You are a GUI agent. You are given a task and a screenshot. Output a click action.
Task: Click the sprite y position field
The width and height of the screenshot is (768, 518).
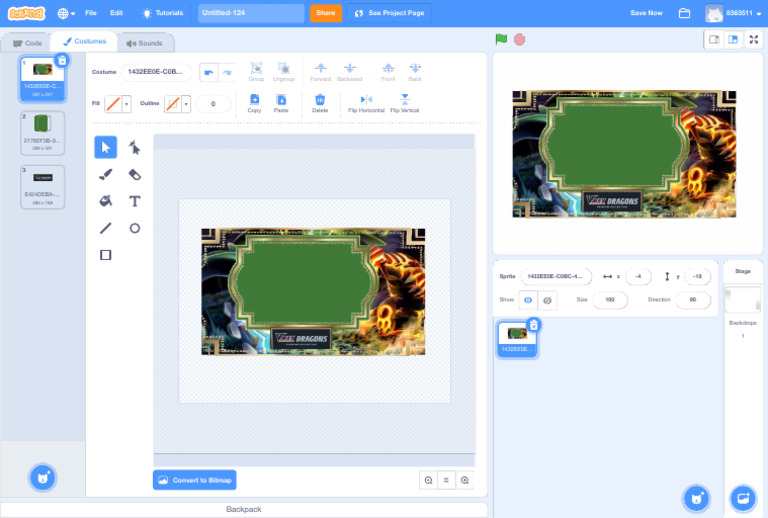click(x=697, y=276)
